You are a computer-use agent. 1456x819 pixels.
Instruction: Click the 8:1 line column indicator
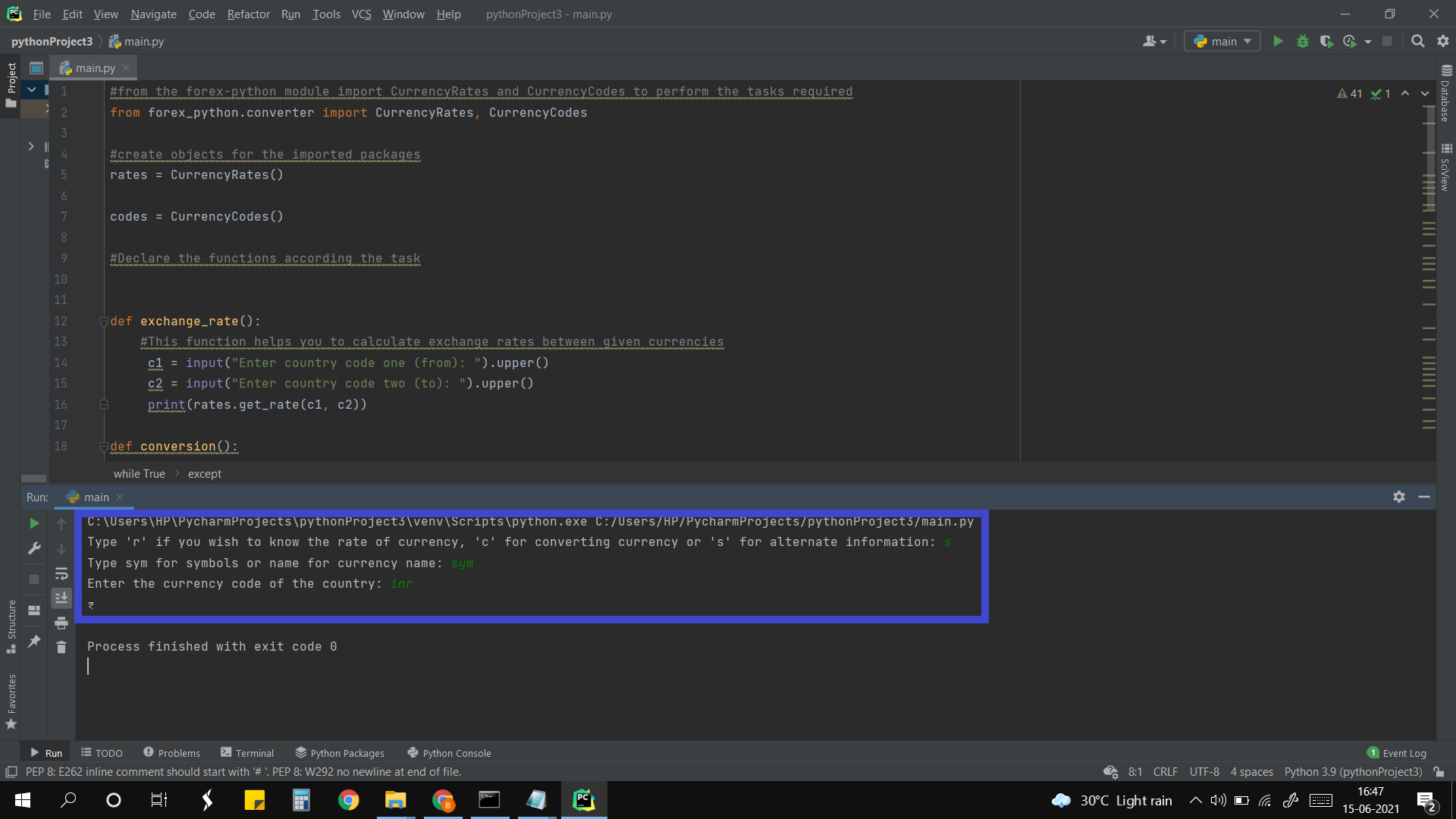coord(1134,772)
